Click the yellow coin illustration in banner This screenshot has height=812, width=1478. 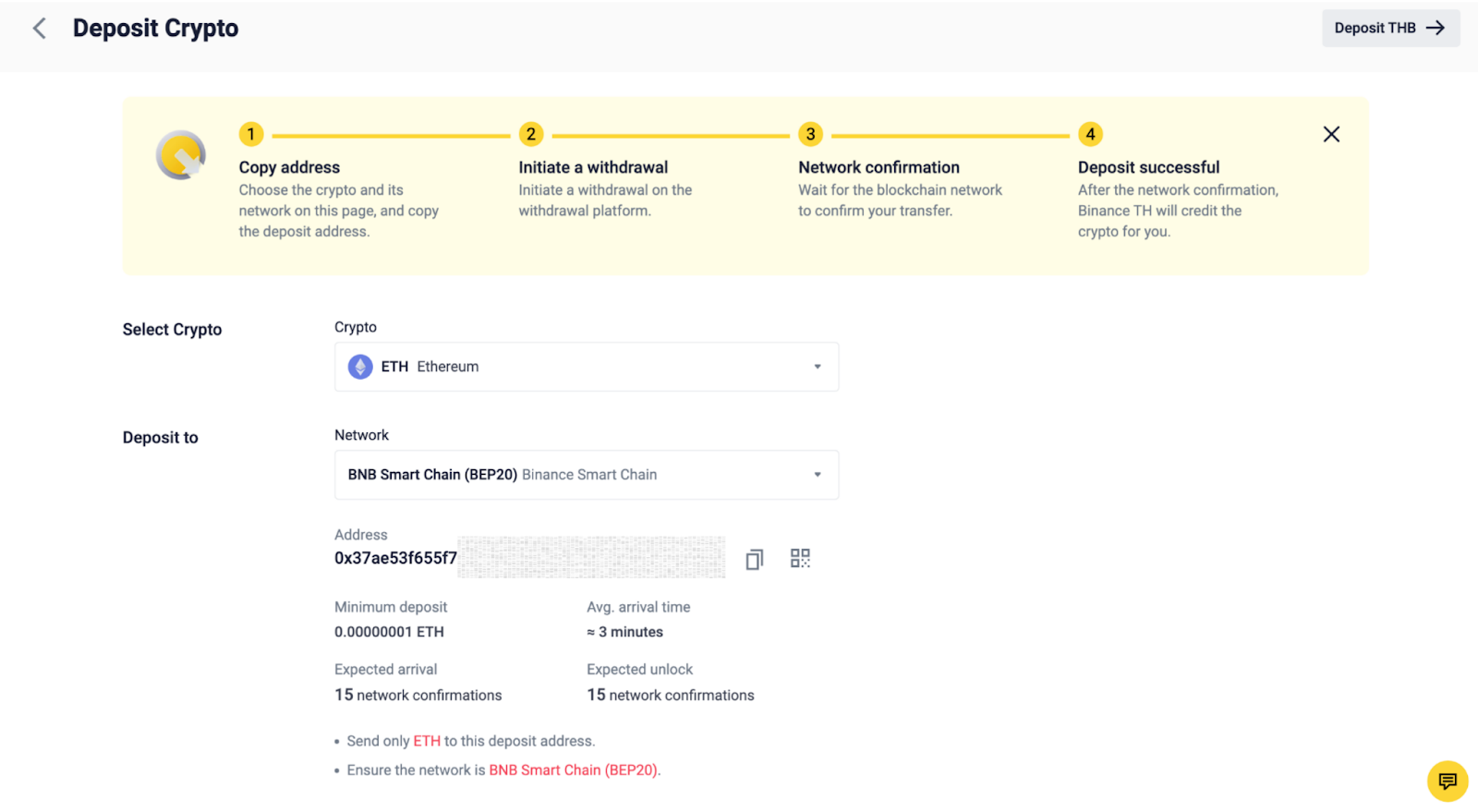180,155
